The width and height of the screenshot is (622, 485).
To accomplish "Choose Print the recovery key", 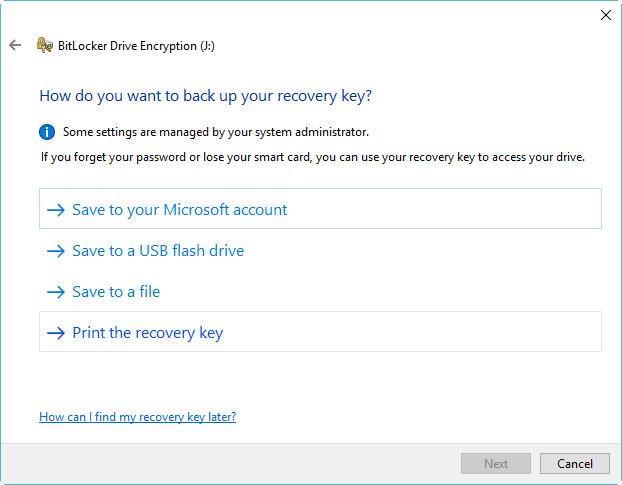I will coord(148,333).
